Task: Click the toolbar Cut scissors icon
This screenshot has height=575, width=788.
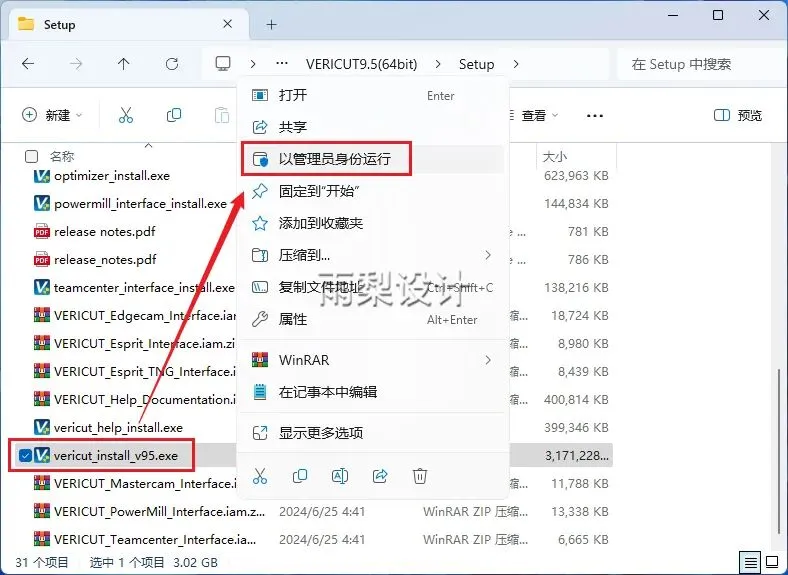Action: point(126,115)
